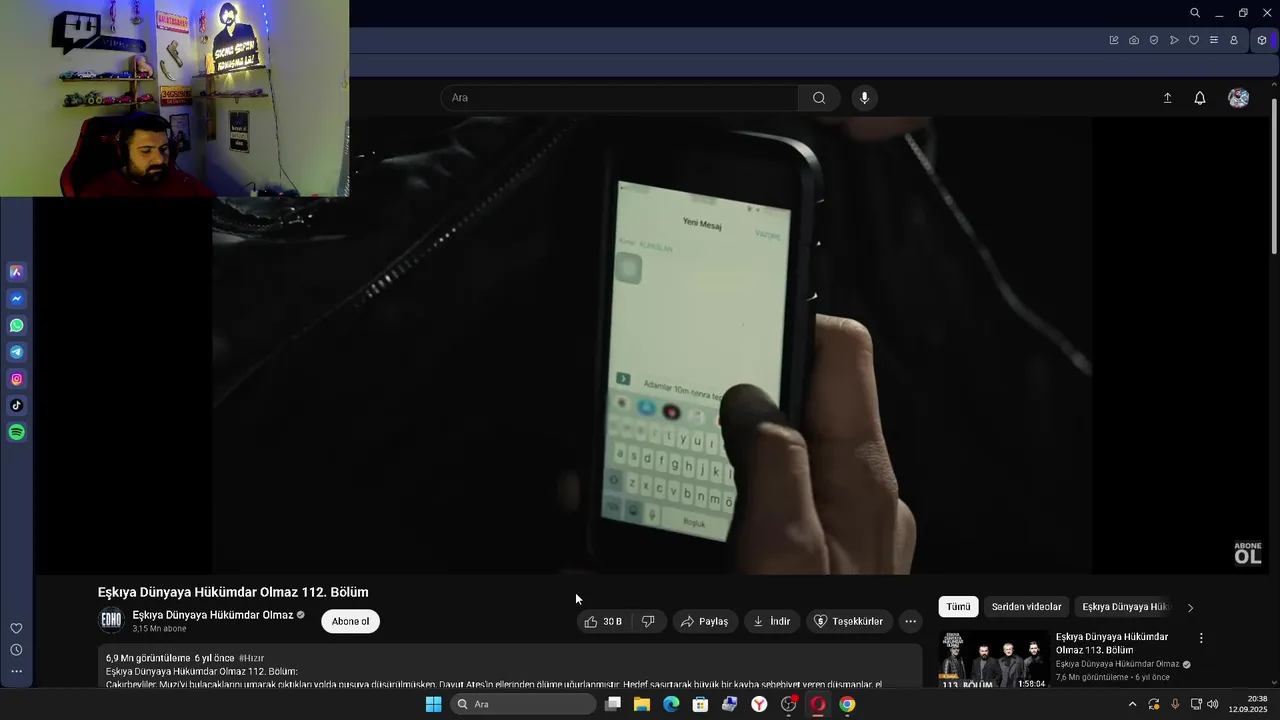Open the Windows Start menu
Image resolution: width=1280 pixels, height=720 pixels.
[x=433, y=704]
